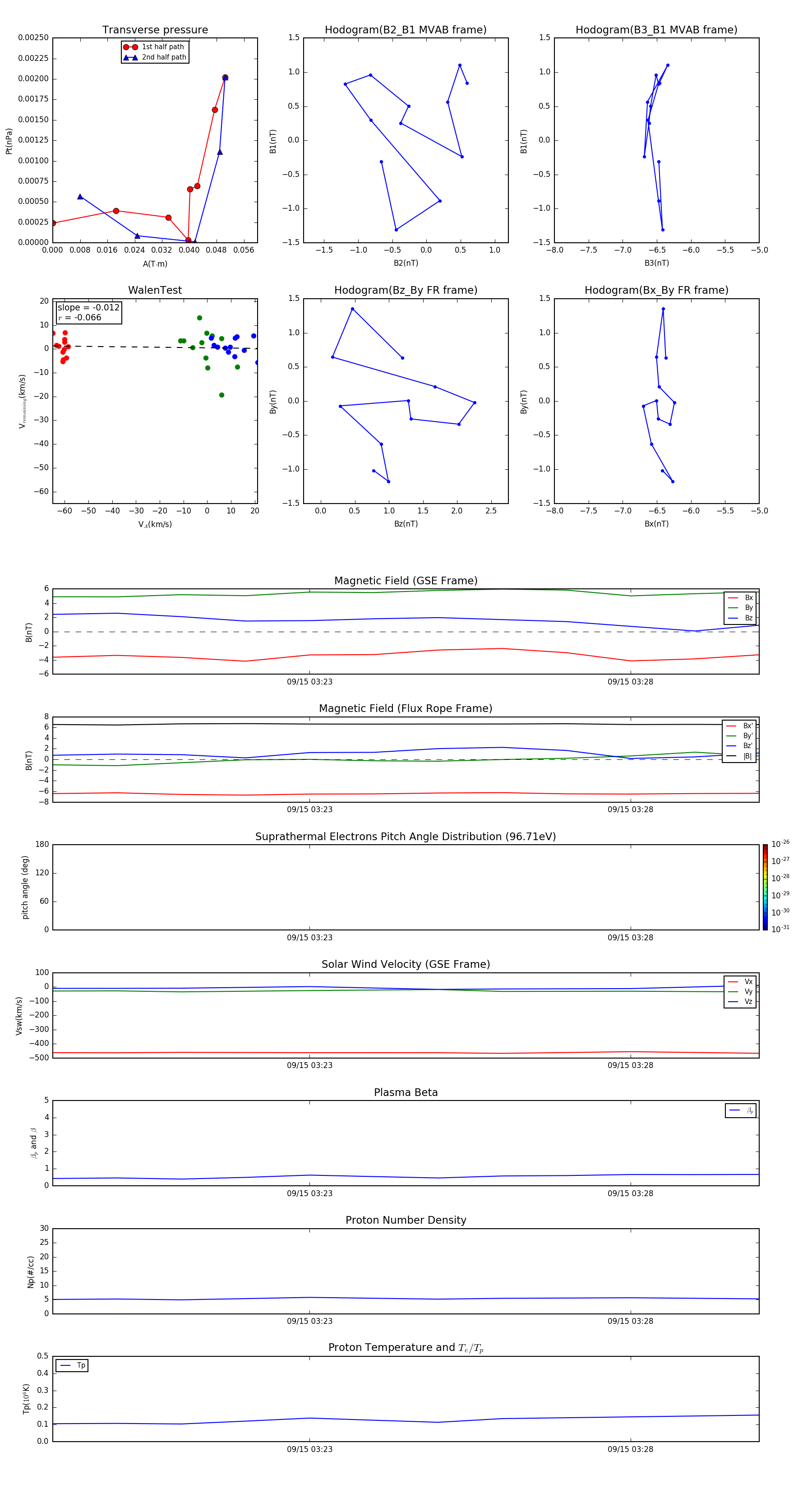Click the 10^-31 colorbar tick label
Image resolution: width=812 pixels, height=1489 pixels.
780,929
